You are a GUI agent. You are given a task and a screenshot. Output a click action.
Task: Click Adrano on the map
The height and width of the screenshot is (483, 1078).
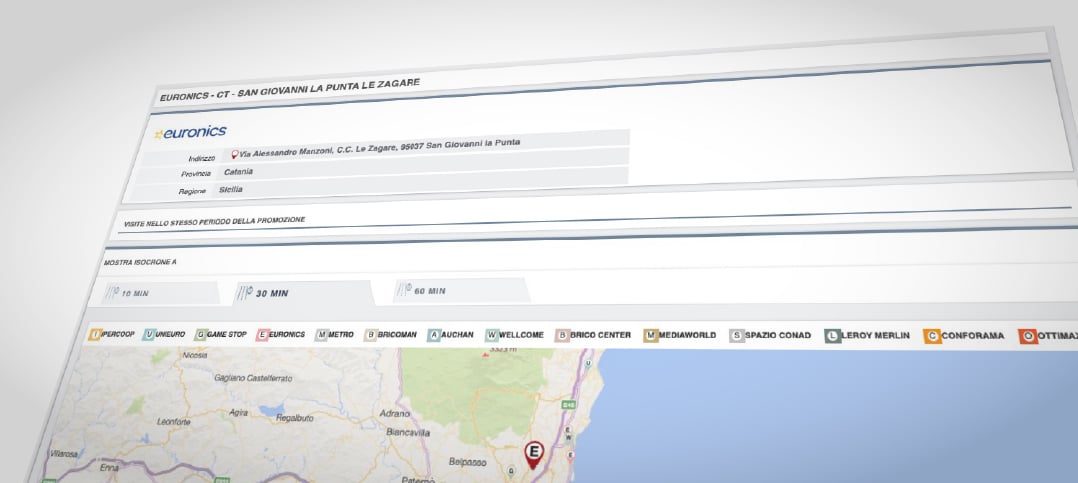pyautogui.click(x=395, y=414)
